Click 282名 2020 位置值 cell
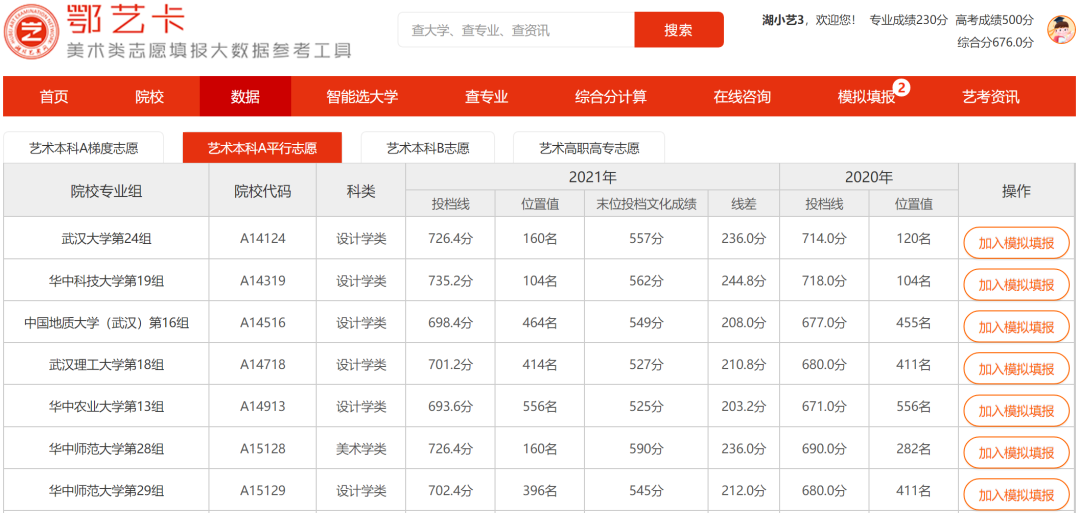Image resolution: width=1080 pixels, height=513 pixels. tap(913, 449)
